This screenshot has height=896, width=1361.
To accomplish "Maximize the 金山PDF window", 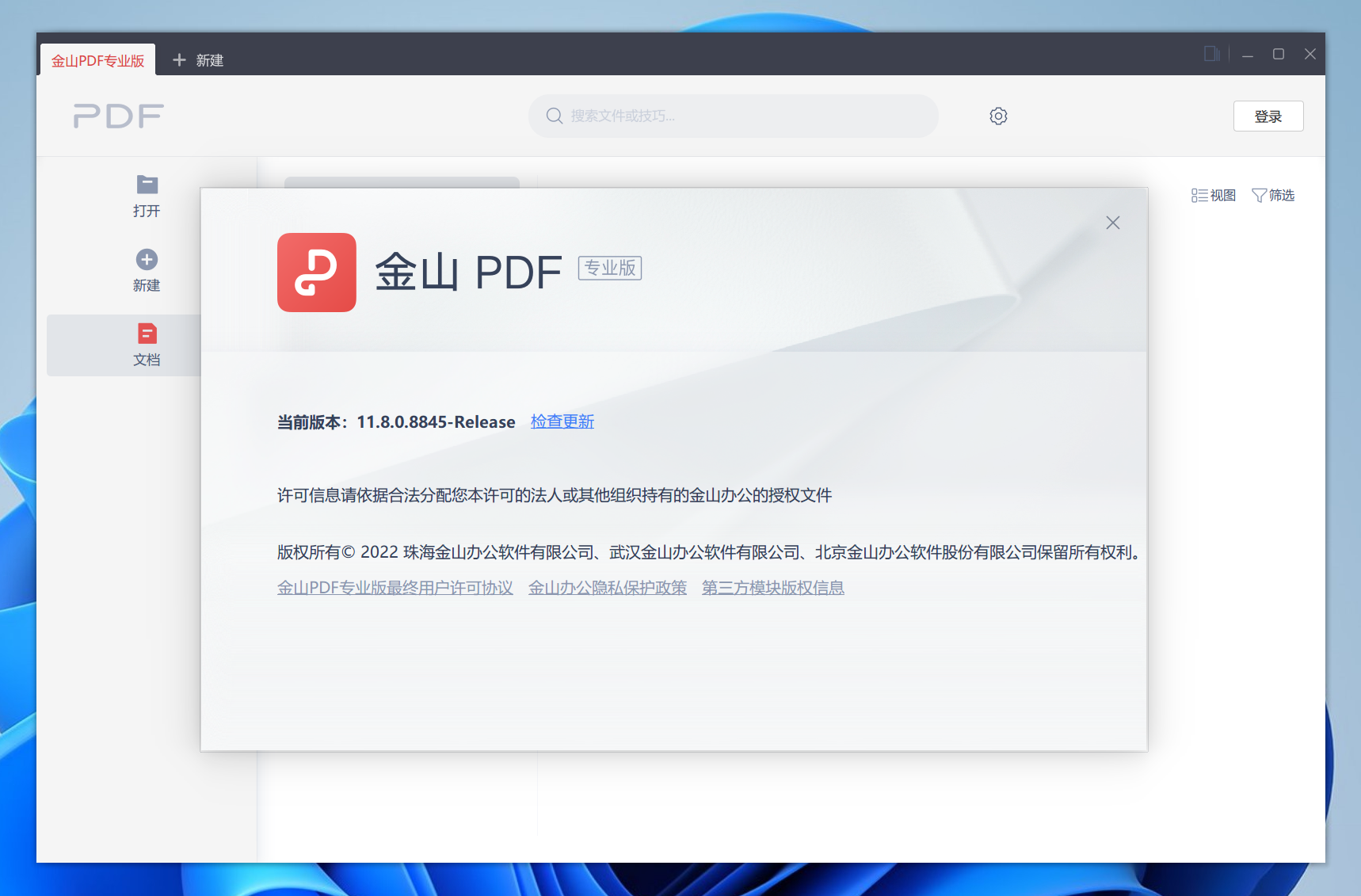I will click(x=1279, y=54).
